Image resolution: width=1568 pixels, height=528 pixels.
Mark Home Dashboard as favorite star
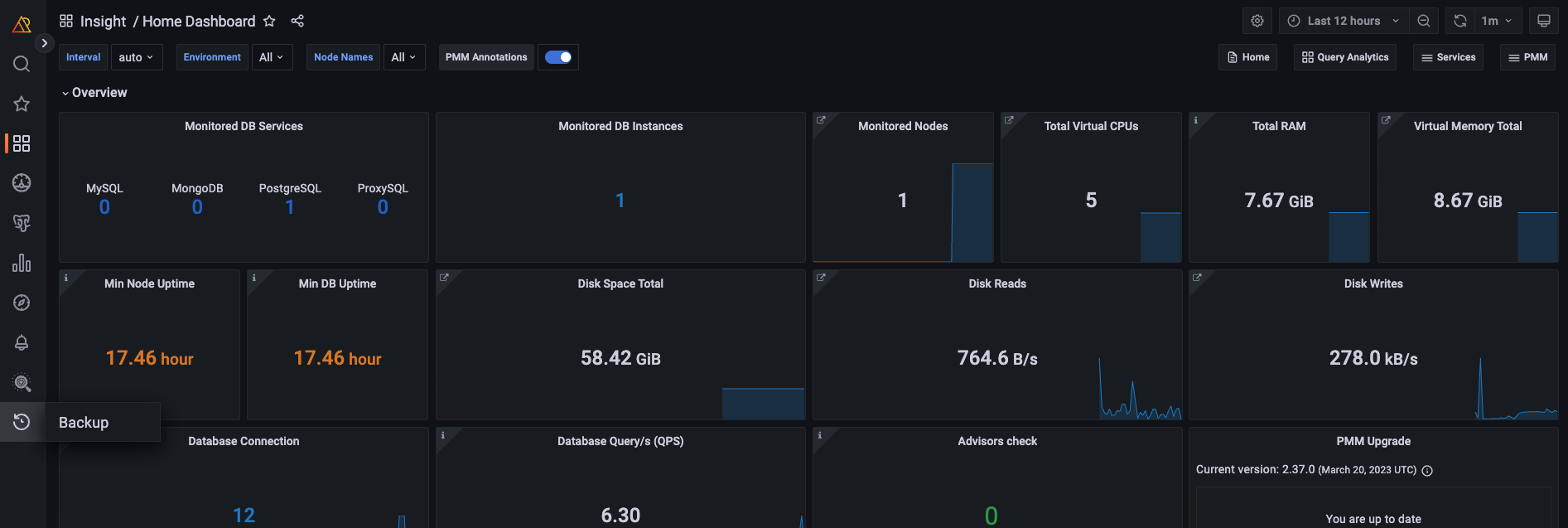point(269,21)
